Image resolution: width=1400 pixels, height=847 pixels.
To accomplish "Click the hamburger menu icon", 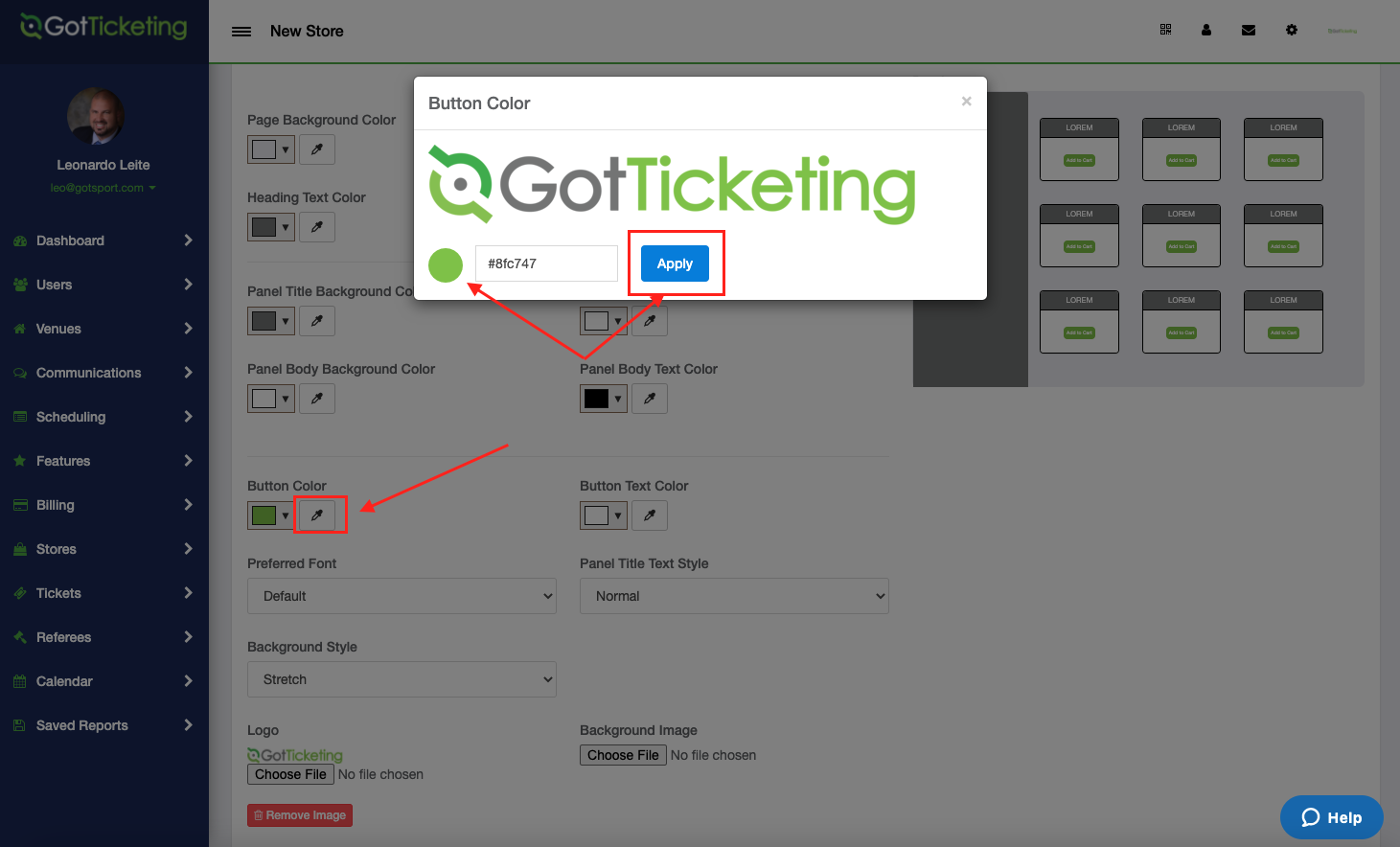I will [x=241, y=32].
